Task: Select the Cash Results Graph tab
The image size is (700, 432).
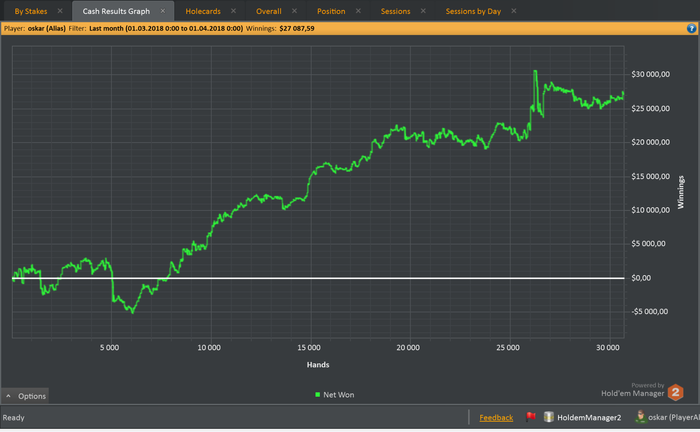Action: (x=116, y=11)
